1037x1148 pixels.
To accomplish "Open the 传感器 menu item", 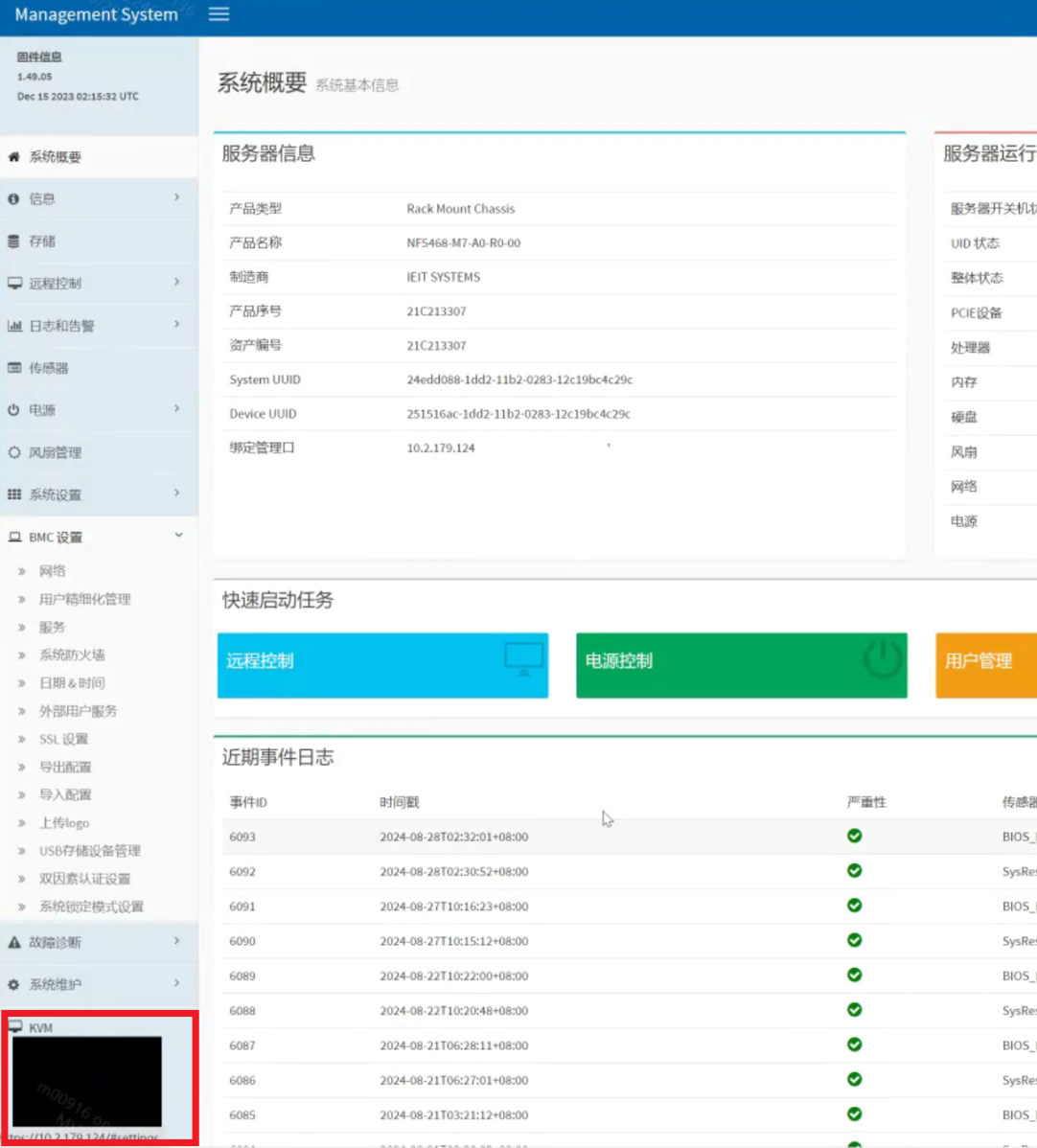I will coord(99,368).
